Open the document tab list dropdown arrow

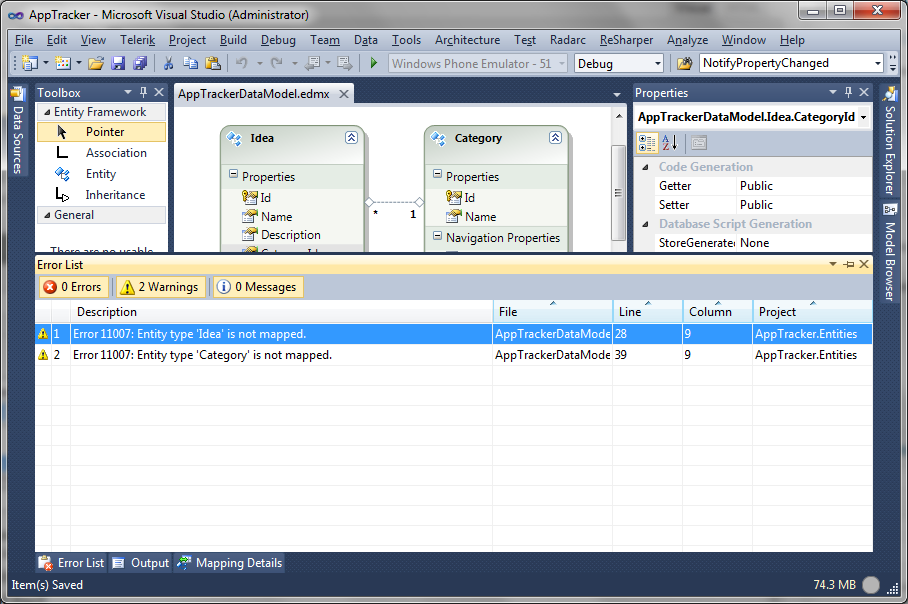[617, 94]
